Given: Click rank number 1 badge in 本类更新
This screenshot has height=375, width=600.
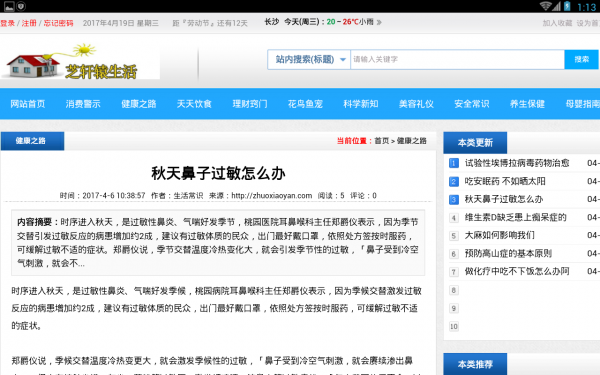Looking at the screenshot, I should click(x=453, y=163).
